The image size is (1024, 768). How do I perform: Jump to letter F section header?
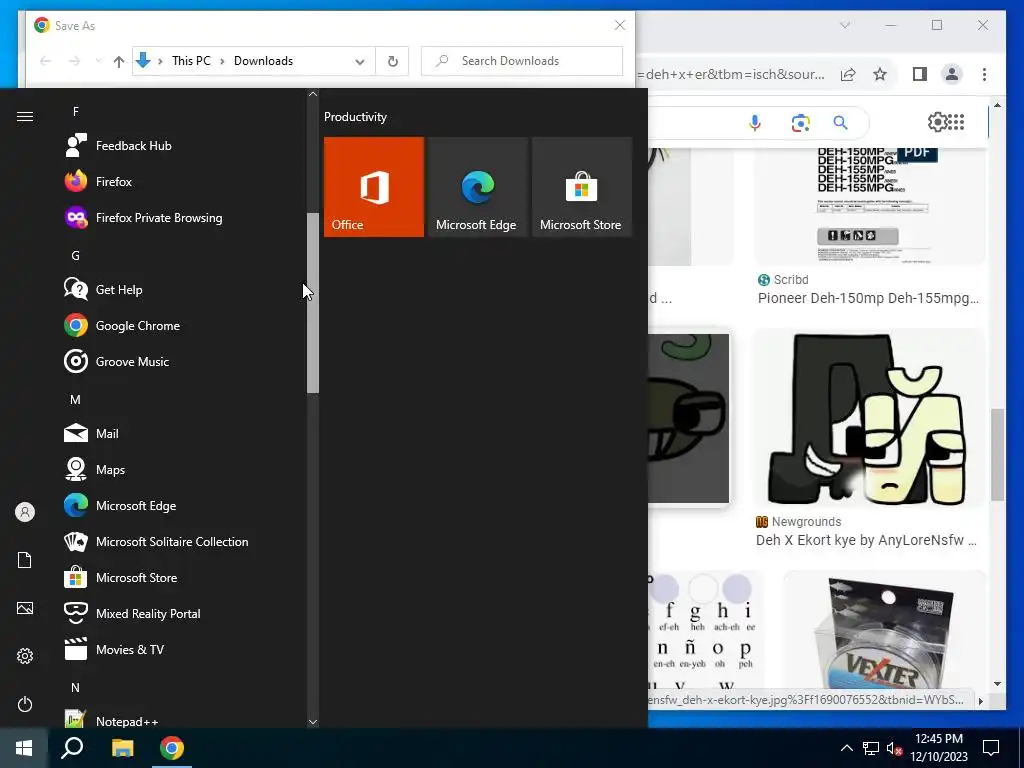(x=76, y=112)
